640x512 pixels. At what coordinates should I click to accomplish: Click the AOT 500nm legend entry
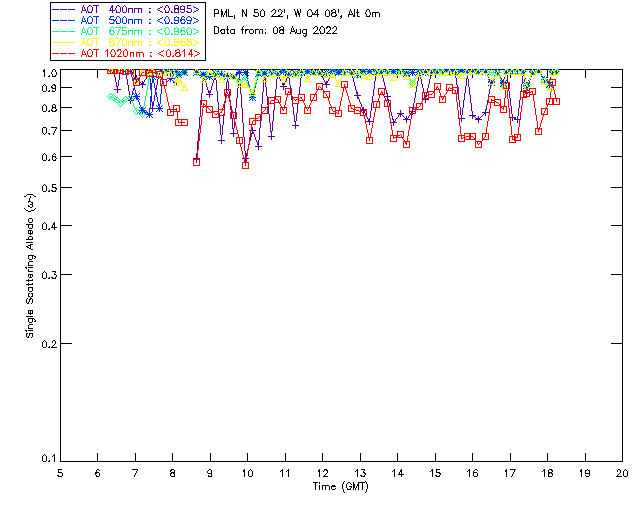128,20
